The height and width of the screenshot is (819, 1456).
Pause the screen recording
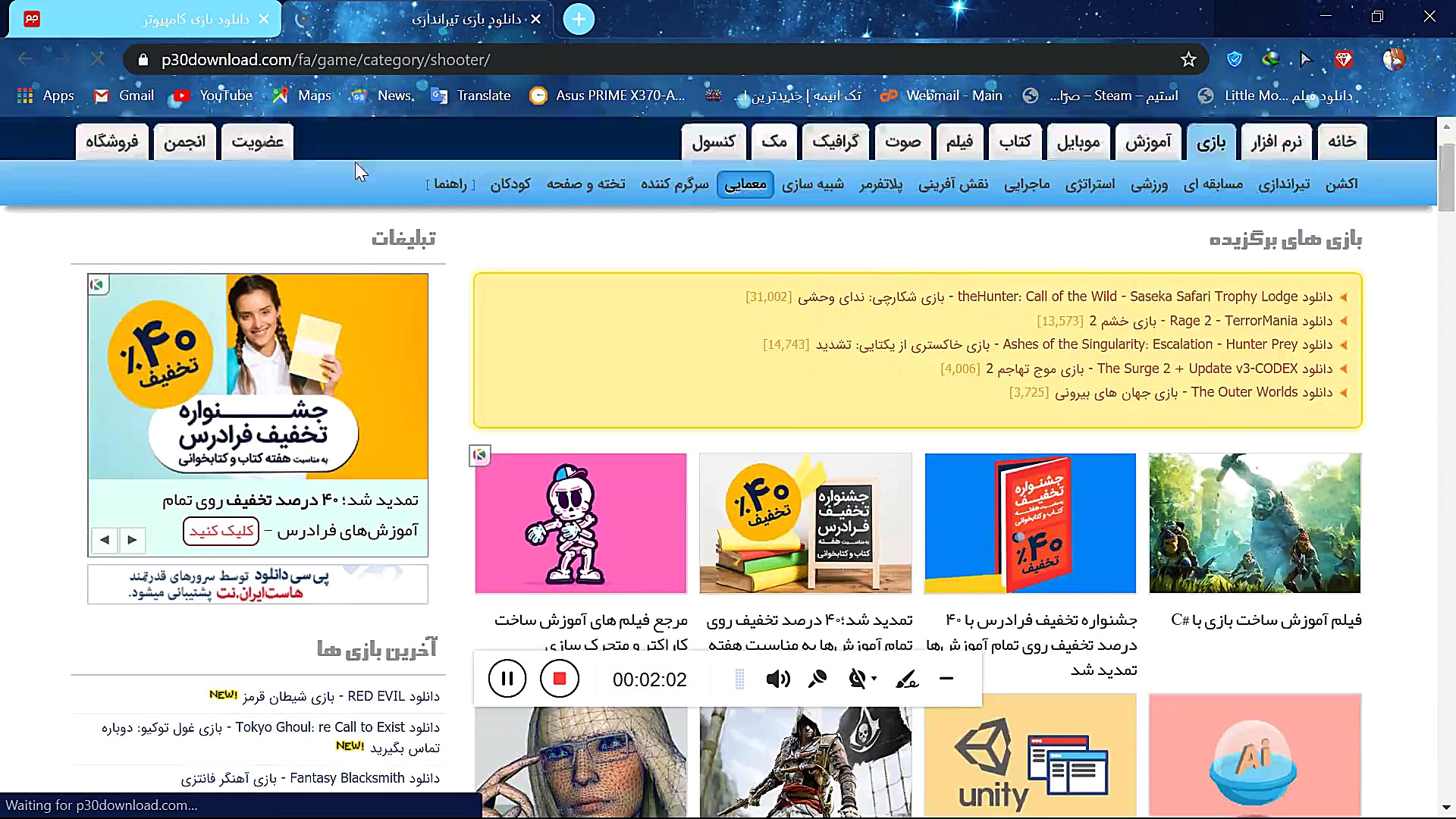pos(507,679)
